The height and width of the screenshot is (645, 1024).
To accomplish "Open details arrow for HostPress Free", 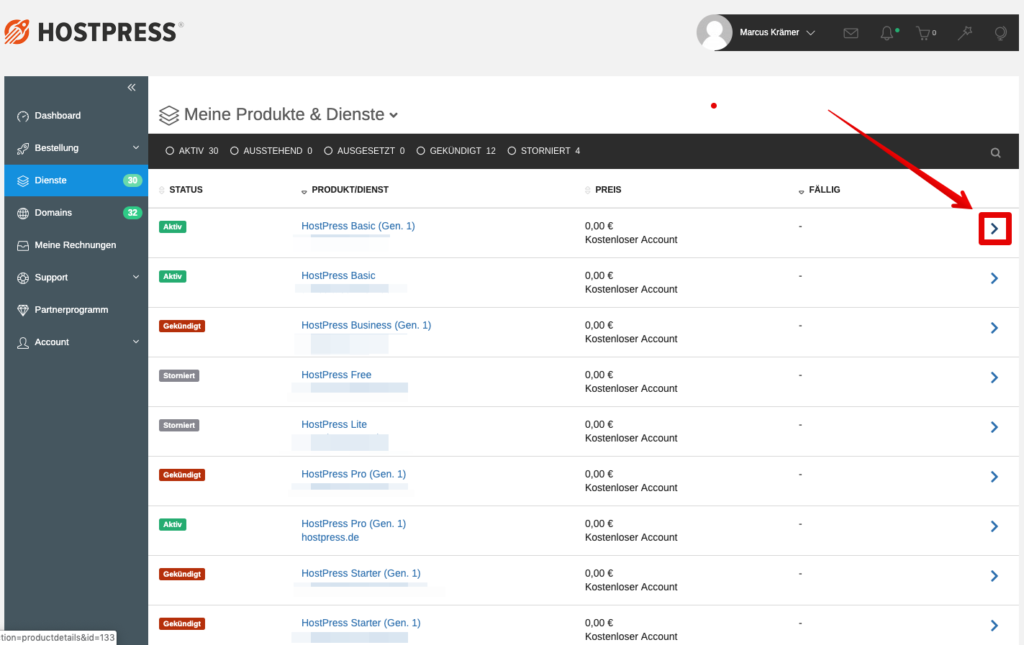I will point(994,377).
